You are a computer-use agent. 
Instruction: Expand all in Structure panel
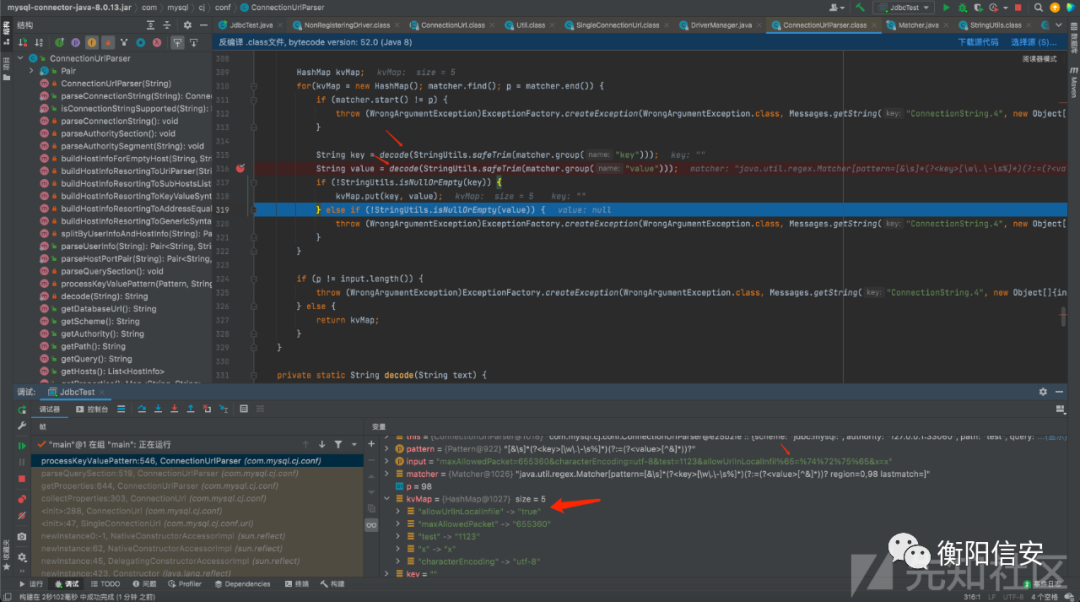click(150, 25)
